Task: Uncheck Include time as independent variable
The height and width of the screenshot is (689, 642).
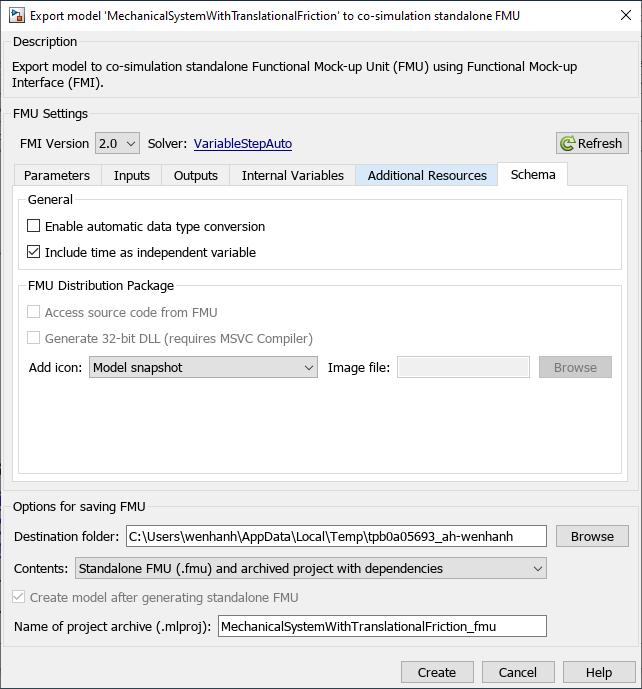Action: [x=34, y=252]
